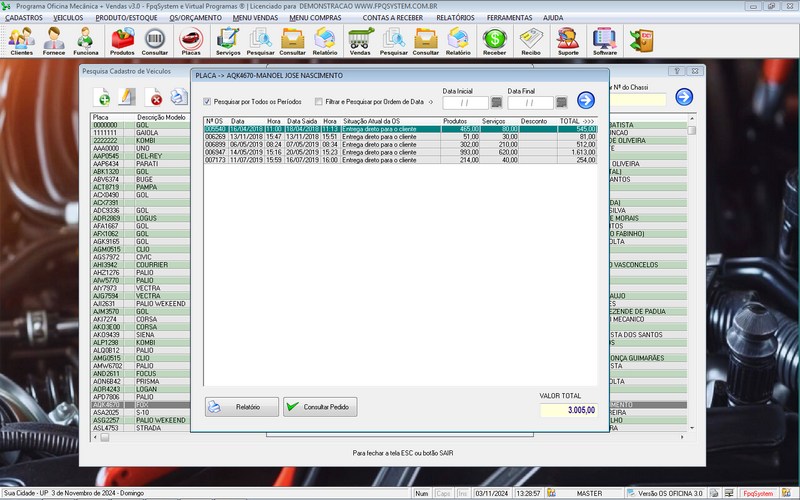
Task: Click into the Data Inicial date field
Action: tap(464, 102)
